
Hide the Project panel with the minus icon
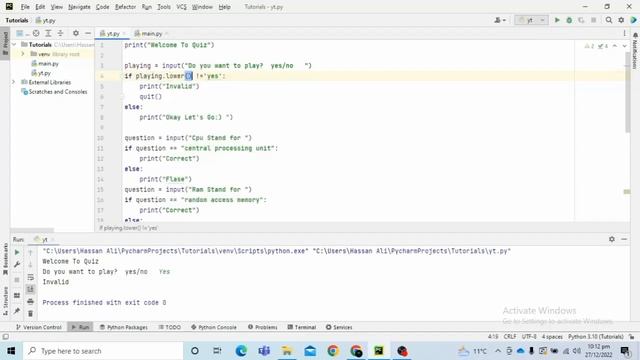point(88,33)
